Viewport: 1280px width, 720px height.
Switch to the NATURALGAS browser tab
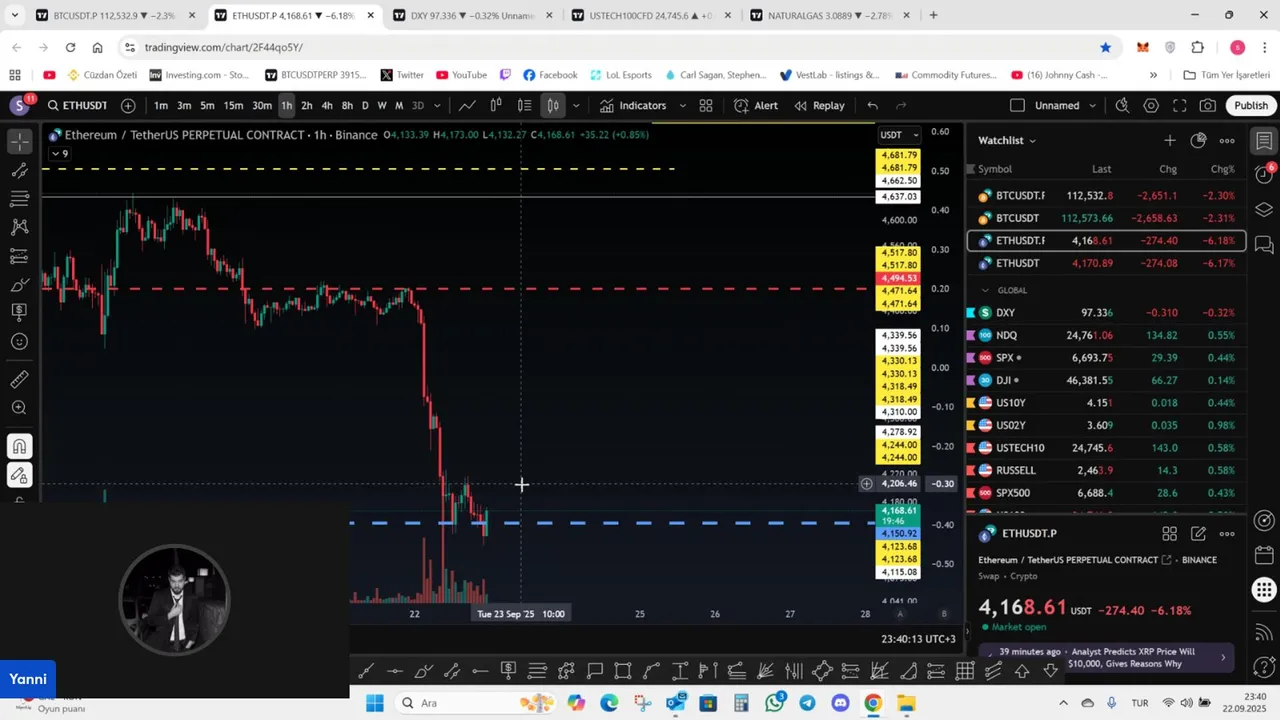829,15
